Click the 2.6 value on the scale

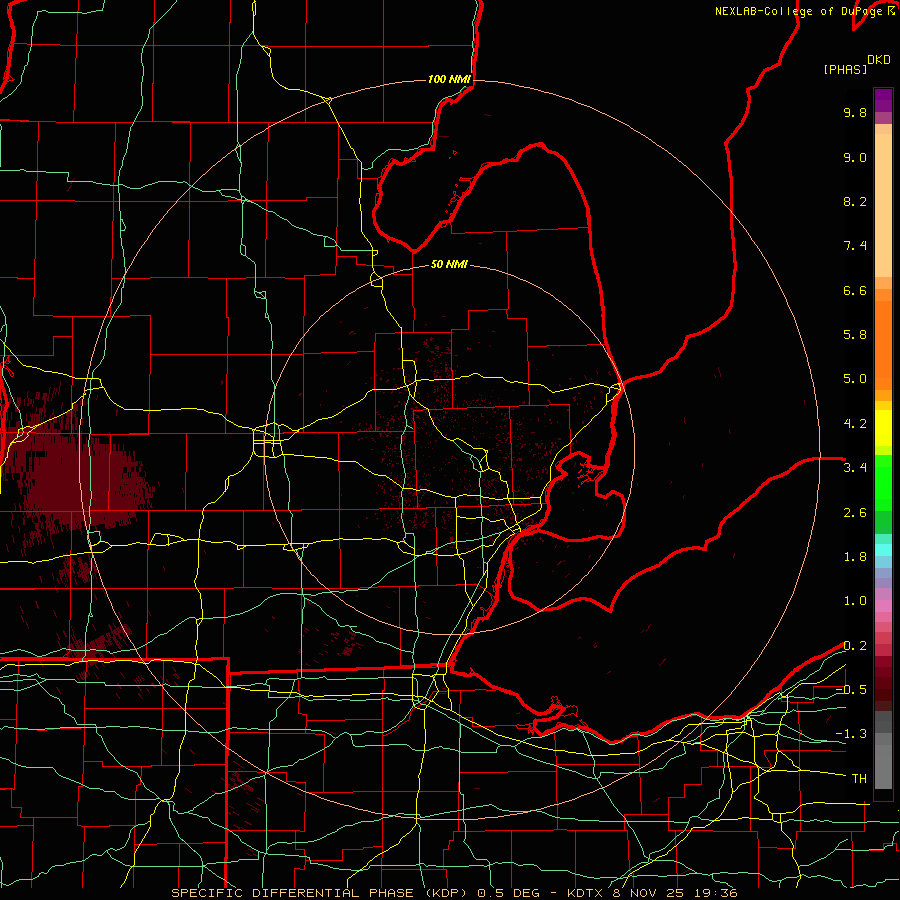pyautogui.click(x=855, y=513)
